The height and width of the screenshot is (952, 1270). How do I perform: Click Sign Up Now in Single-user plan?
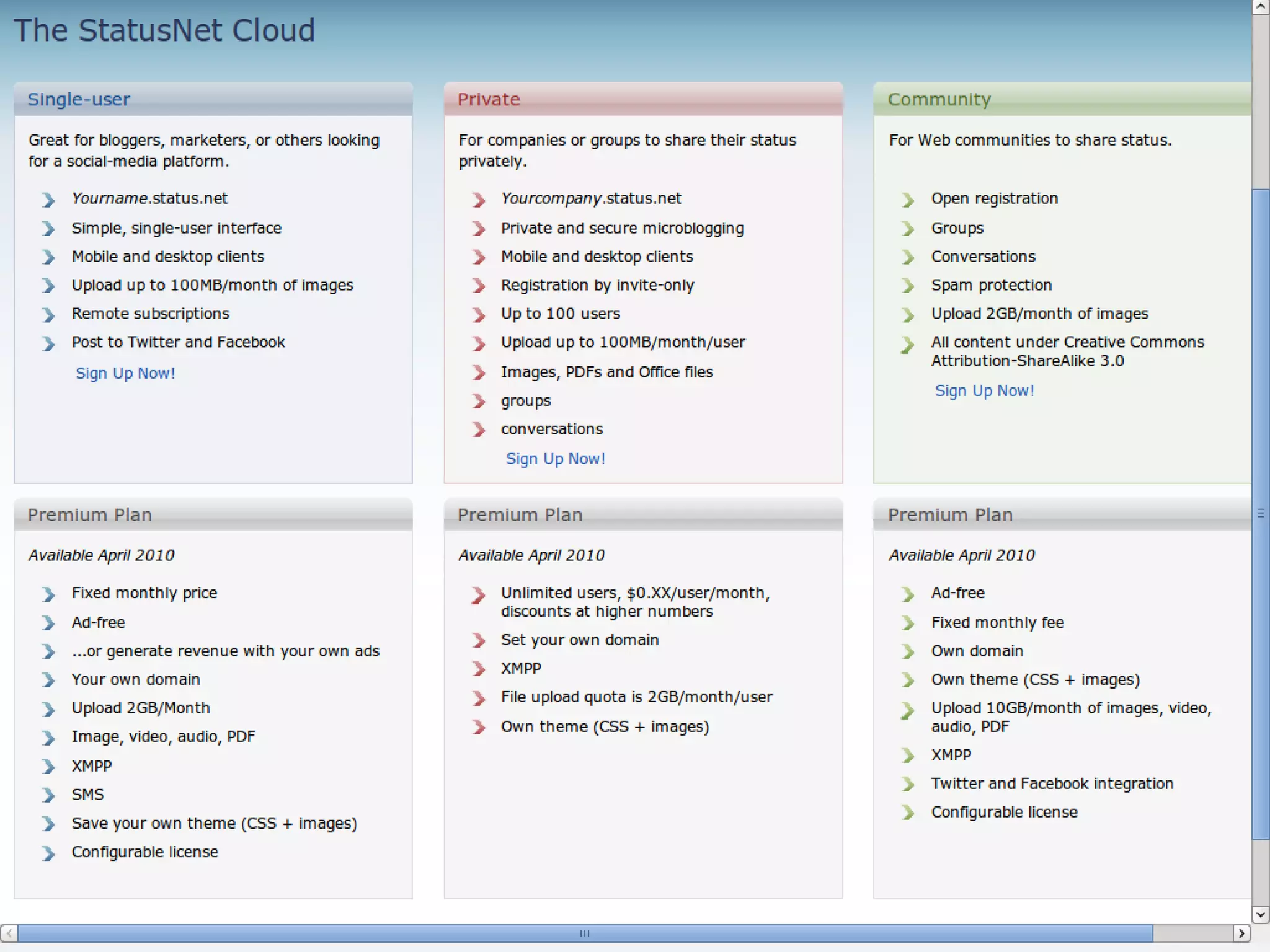[x=125, y=373]
